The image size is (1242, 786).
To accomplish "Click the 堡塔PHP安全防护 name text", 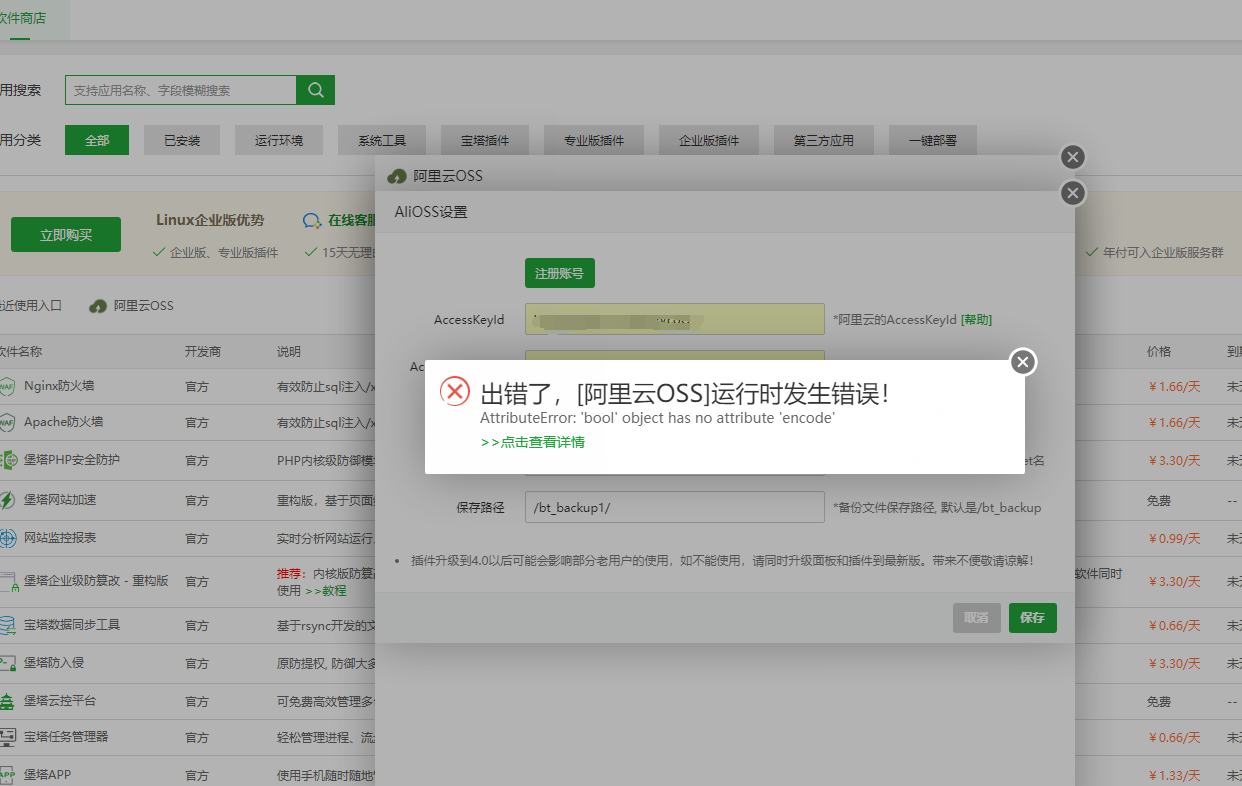I will point(72,460).
